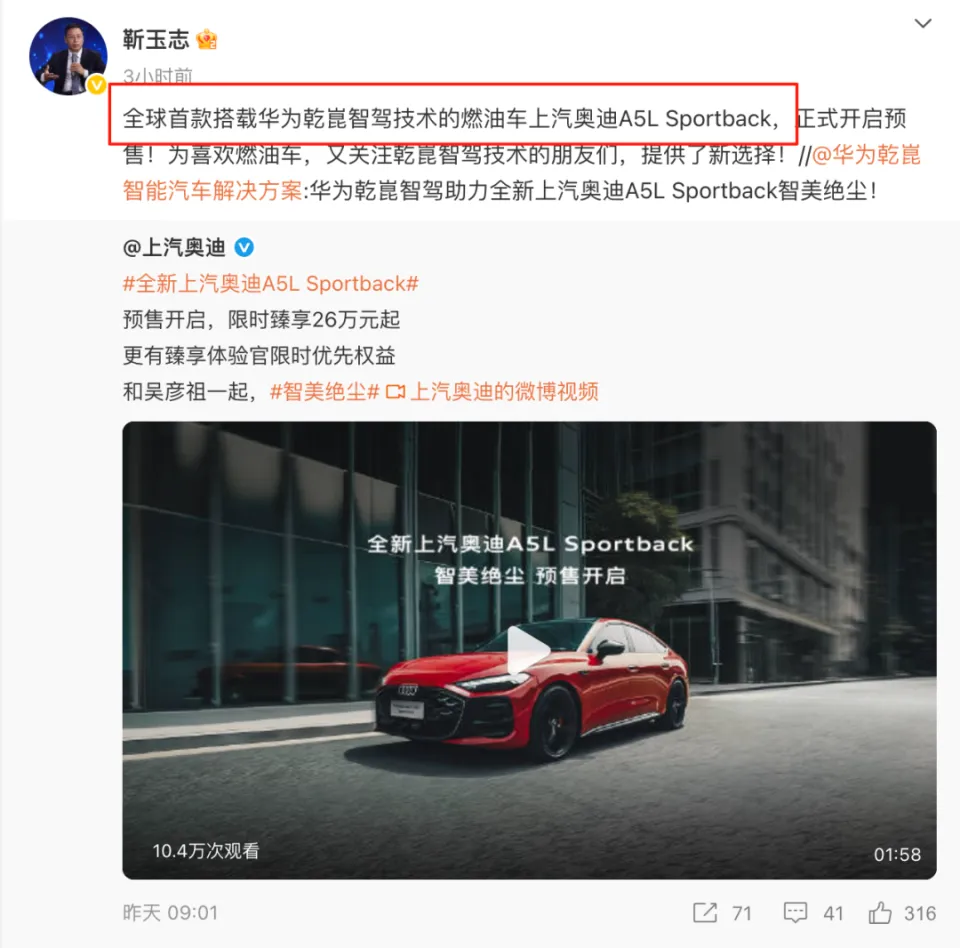
Task: Open hashtag #全新上汽奥迪A5L Sportback#
Action: click(271, 284)
